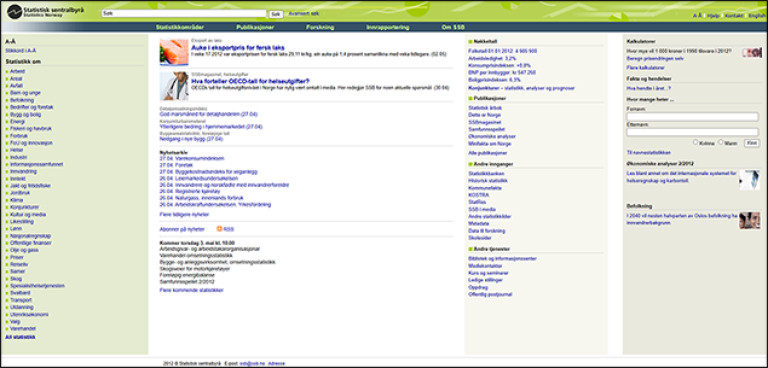This screenshot has height=368, width=768.
Task: Select the Kvinne radio button
Action: pyautogui.click(x=696, y=142)
